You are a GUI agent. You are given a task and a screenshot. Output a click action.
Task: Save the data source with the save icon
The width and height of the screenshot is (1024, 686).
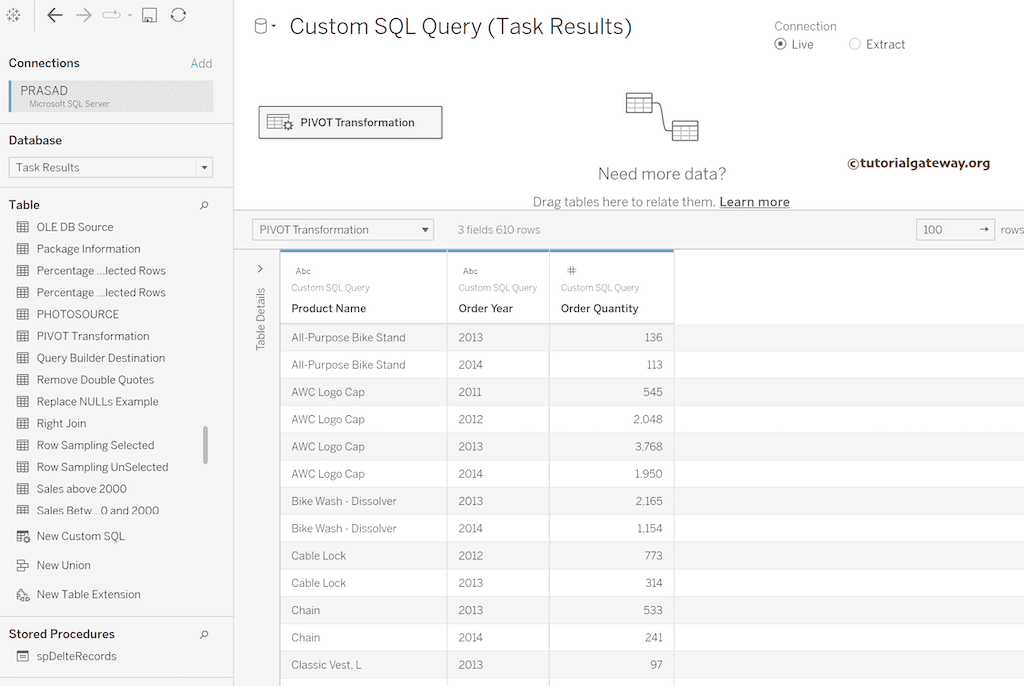pos(148,15)
